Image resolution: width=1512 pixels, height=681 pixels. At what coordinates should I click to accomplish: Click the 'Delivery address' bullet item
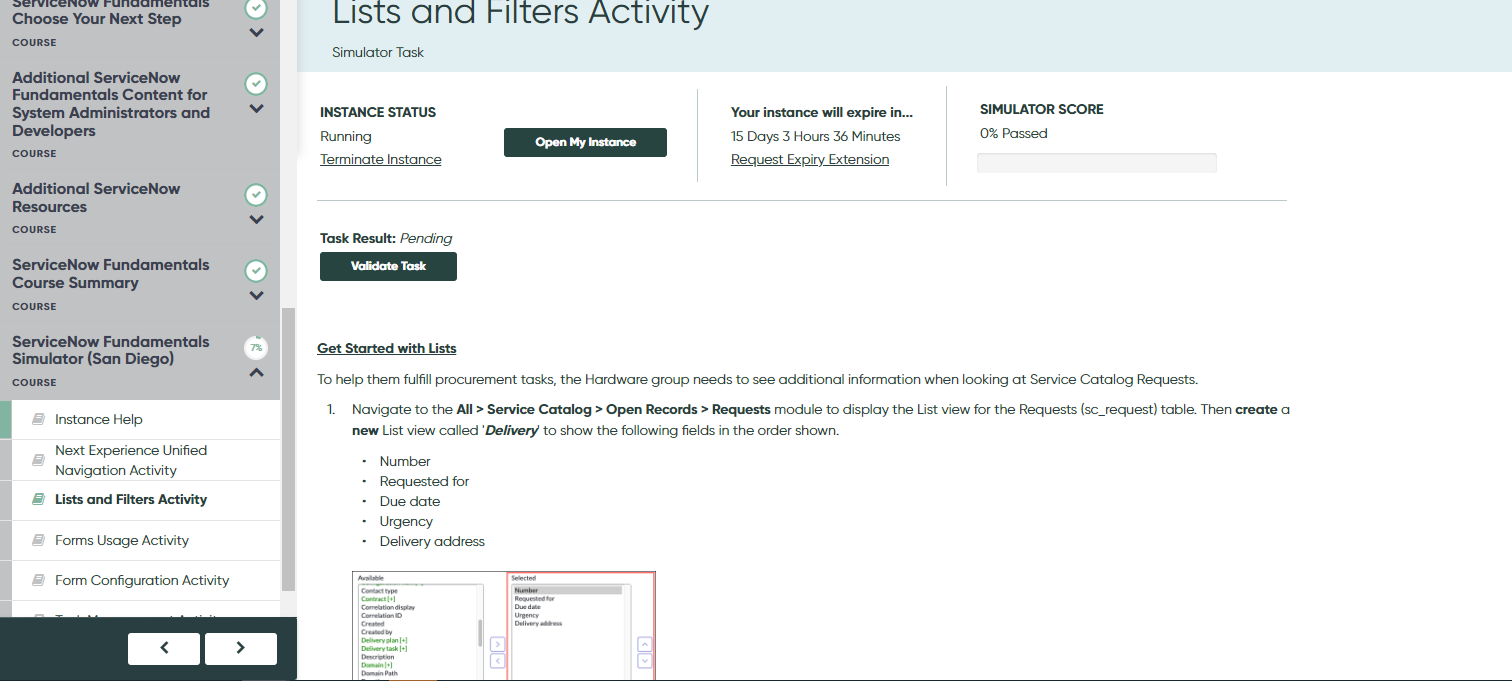[432, 541]
